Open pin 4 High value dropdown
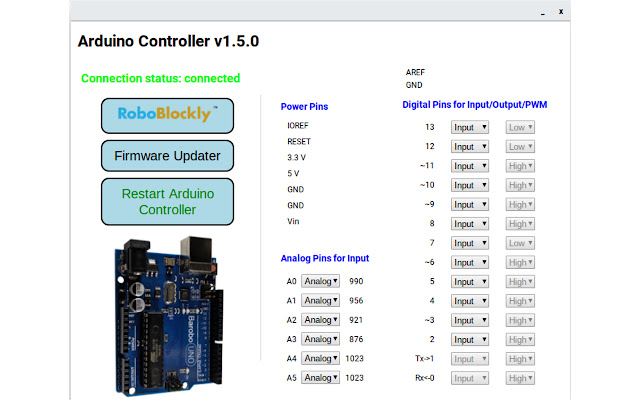Viewport: 640px width, 400px height. 520,301
